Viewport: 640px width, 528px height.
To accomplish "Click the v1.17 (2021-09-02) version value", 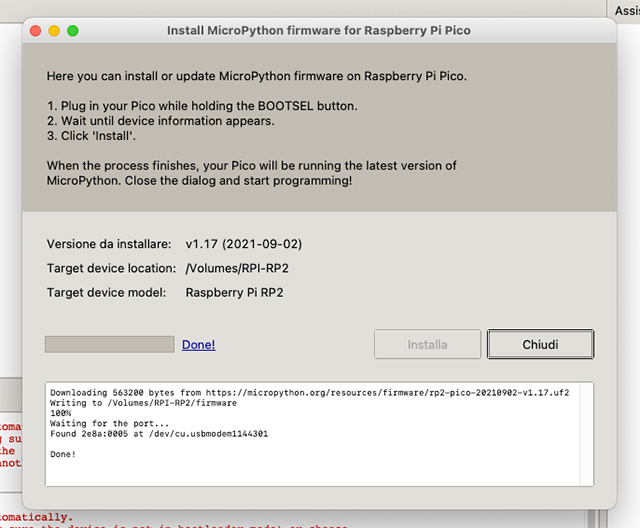I will point(245,244).
